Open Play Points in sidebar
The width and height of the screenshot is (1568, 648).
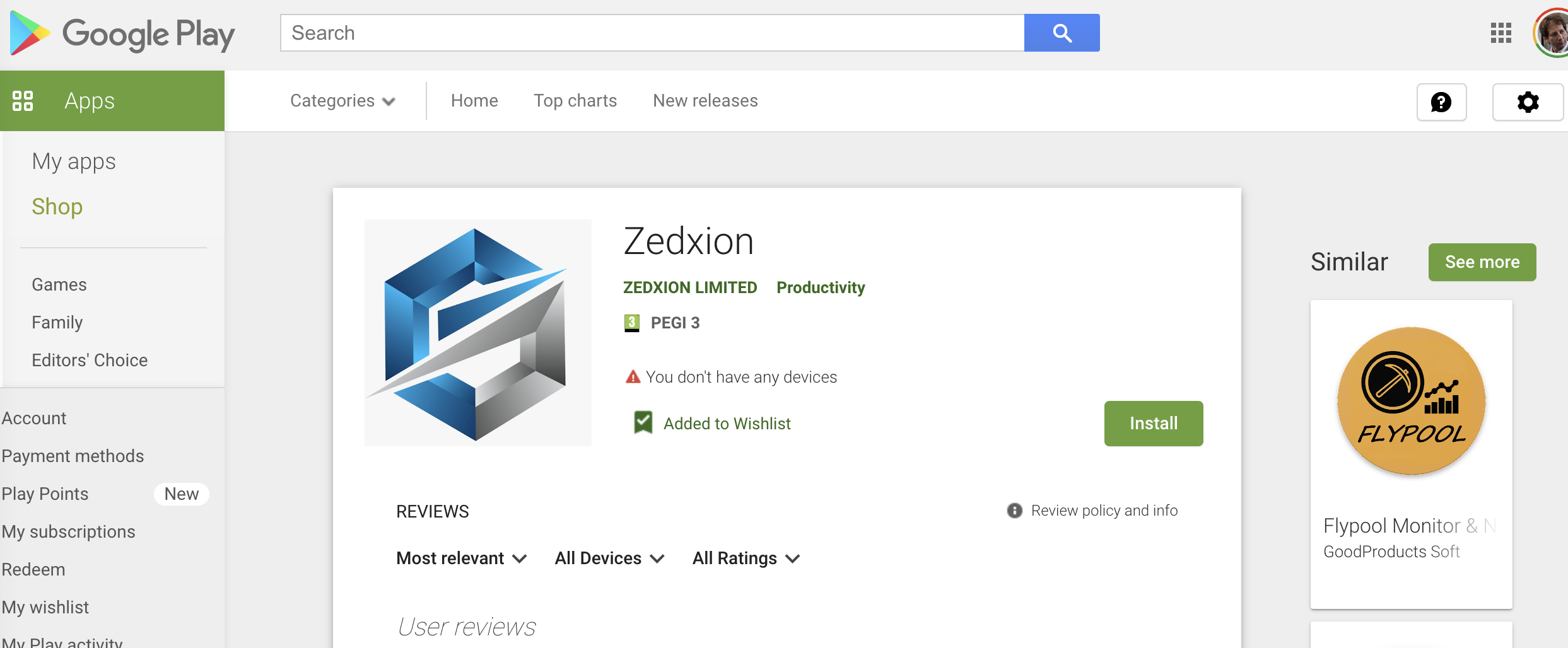45,494
